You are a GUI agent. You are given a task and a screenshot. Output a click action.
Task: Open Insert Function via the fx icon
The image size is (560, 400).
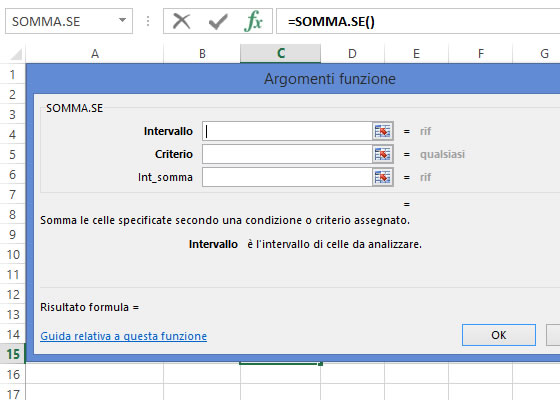[254, 21]
